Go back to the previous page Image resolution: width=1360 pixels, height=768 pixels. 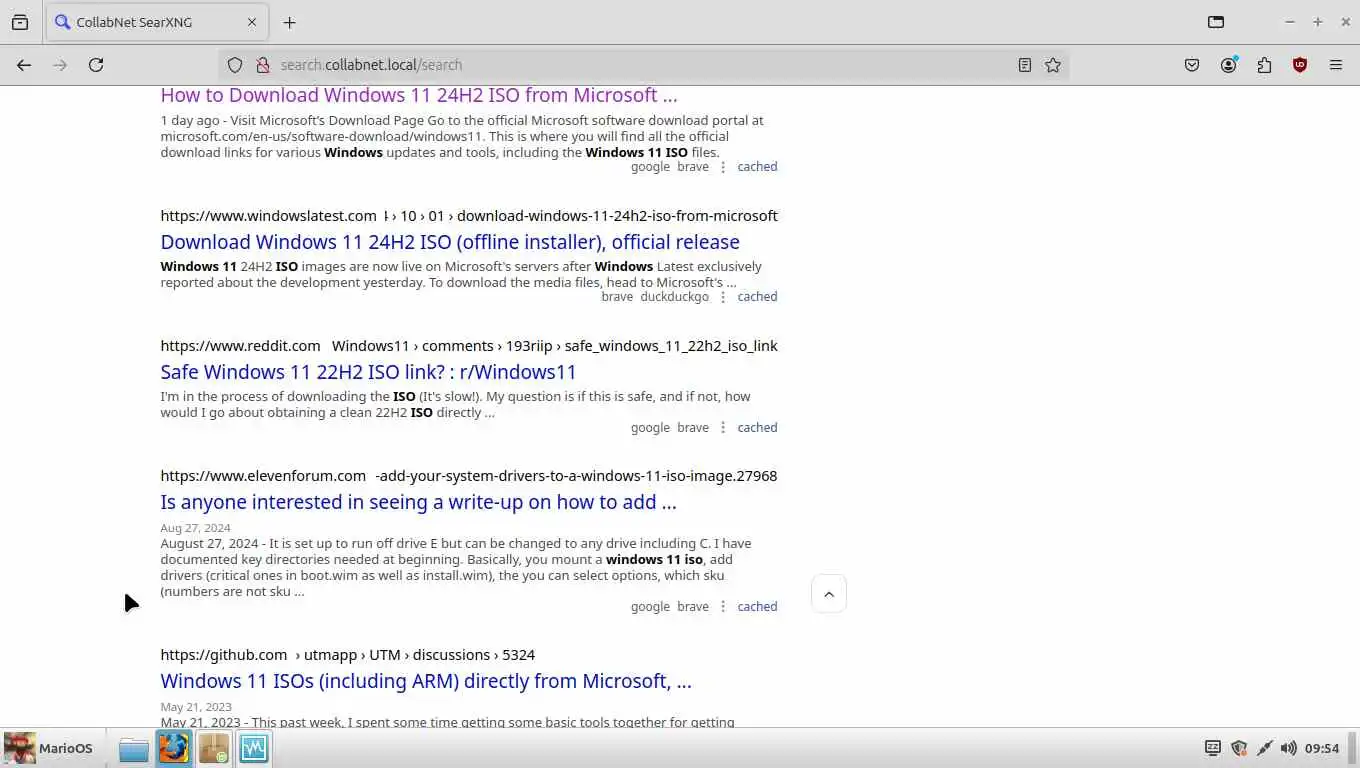[24, 65]
